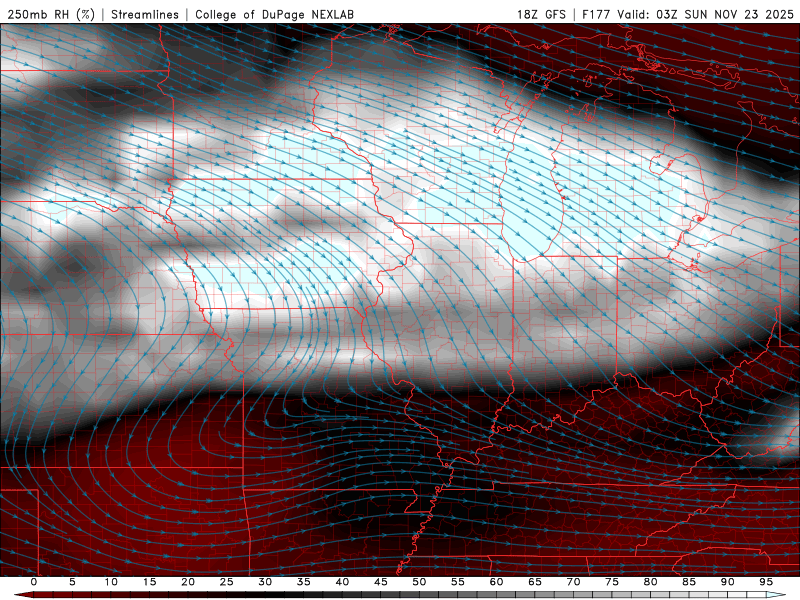Click the colorbar label '70'
This screenshot has height=600, width=800.
point(573,582)
